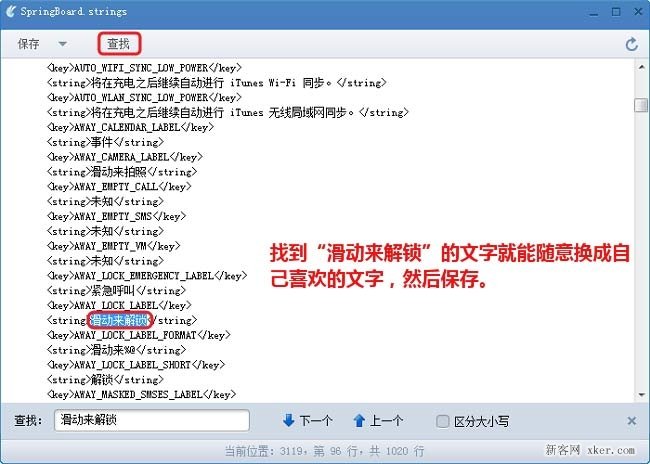Viewport: 650px width, 464px height.
Task: Click the iTunes Wi-Fi 同步 string line
Action: (x=217, y=83)
